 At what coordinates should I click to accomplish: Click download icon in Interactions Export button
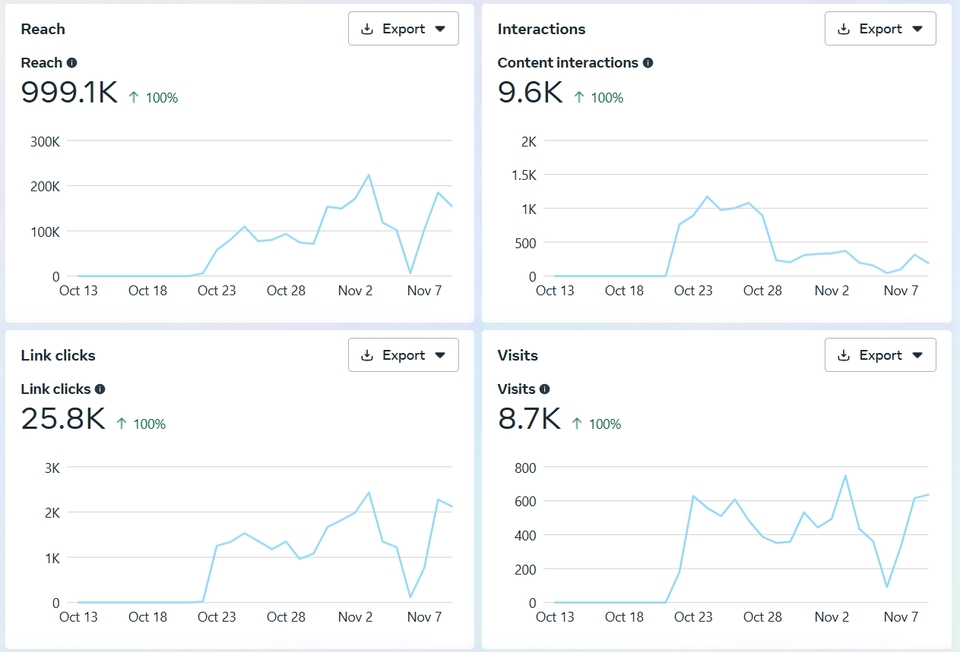(x=844, y=29)
